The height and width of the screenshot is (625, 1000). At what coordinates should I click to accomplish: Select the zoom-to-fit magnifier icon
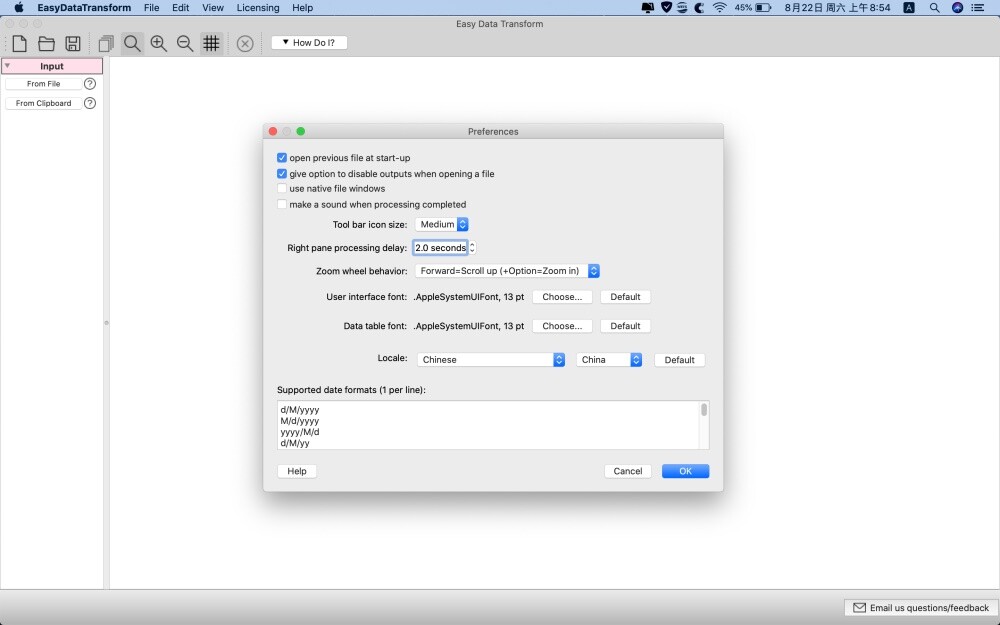coord(132,43)
